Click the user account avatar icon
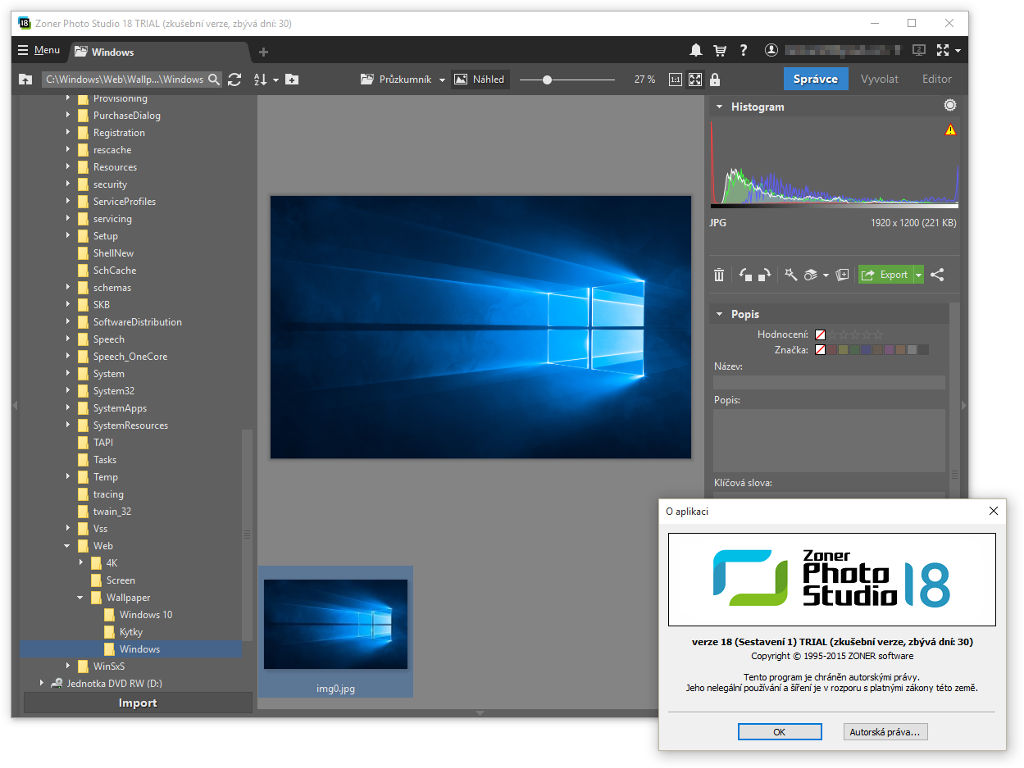 [771, 50]
